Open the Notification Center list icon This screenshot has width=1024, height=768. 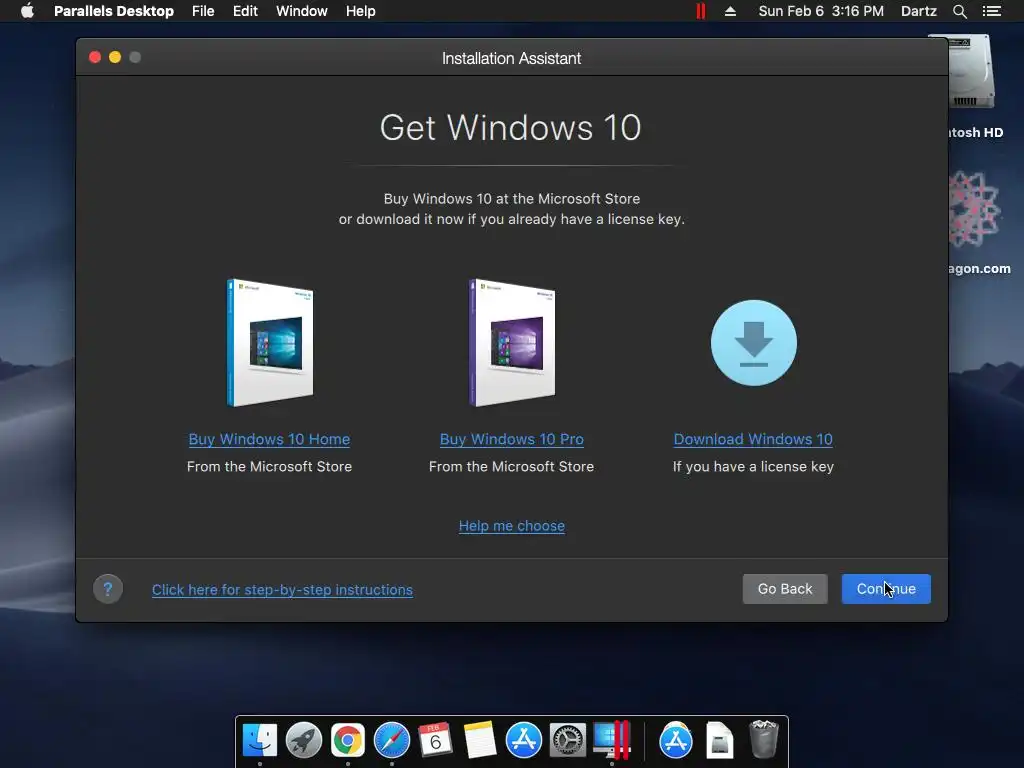coord(992,11)
